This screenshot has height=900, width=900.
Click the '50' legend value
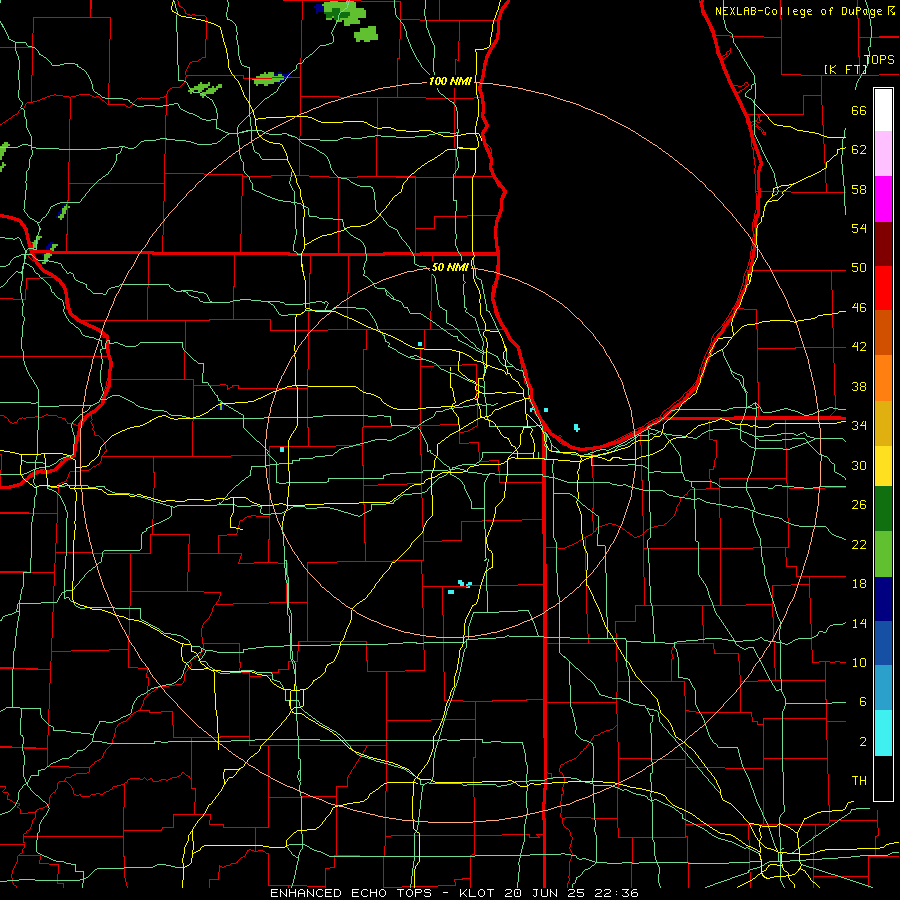(859, 268)
